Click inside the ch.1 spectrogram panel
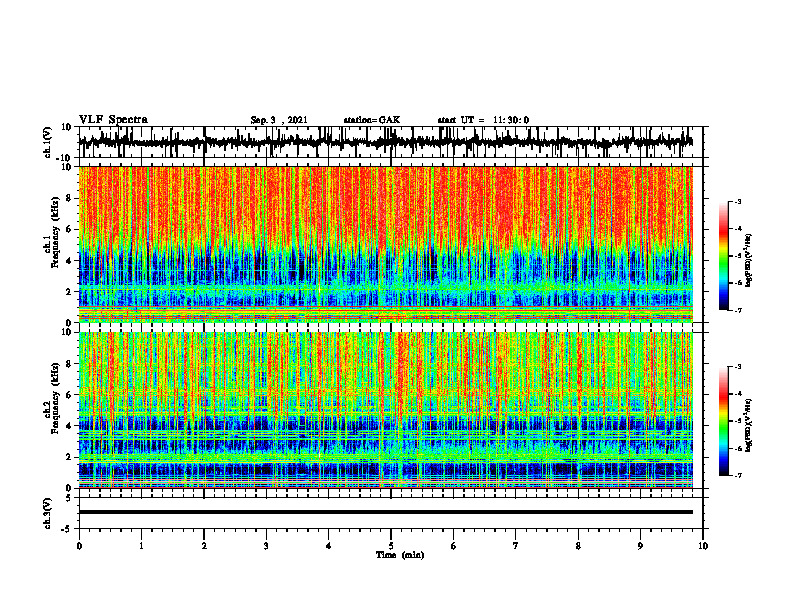This screenshot has height=612, width=792. 385,244
